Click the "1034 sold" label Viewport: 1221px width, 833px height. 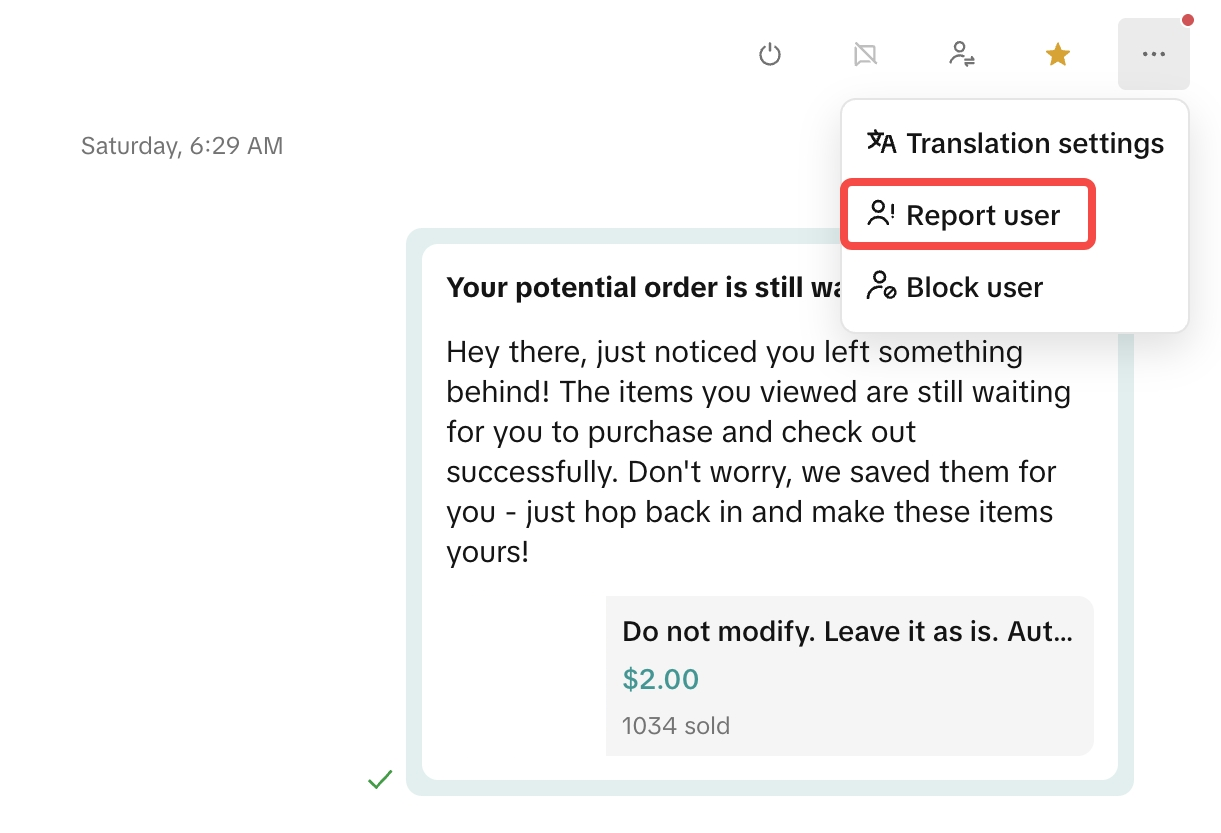[x=676, y=725]
